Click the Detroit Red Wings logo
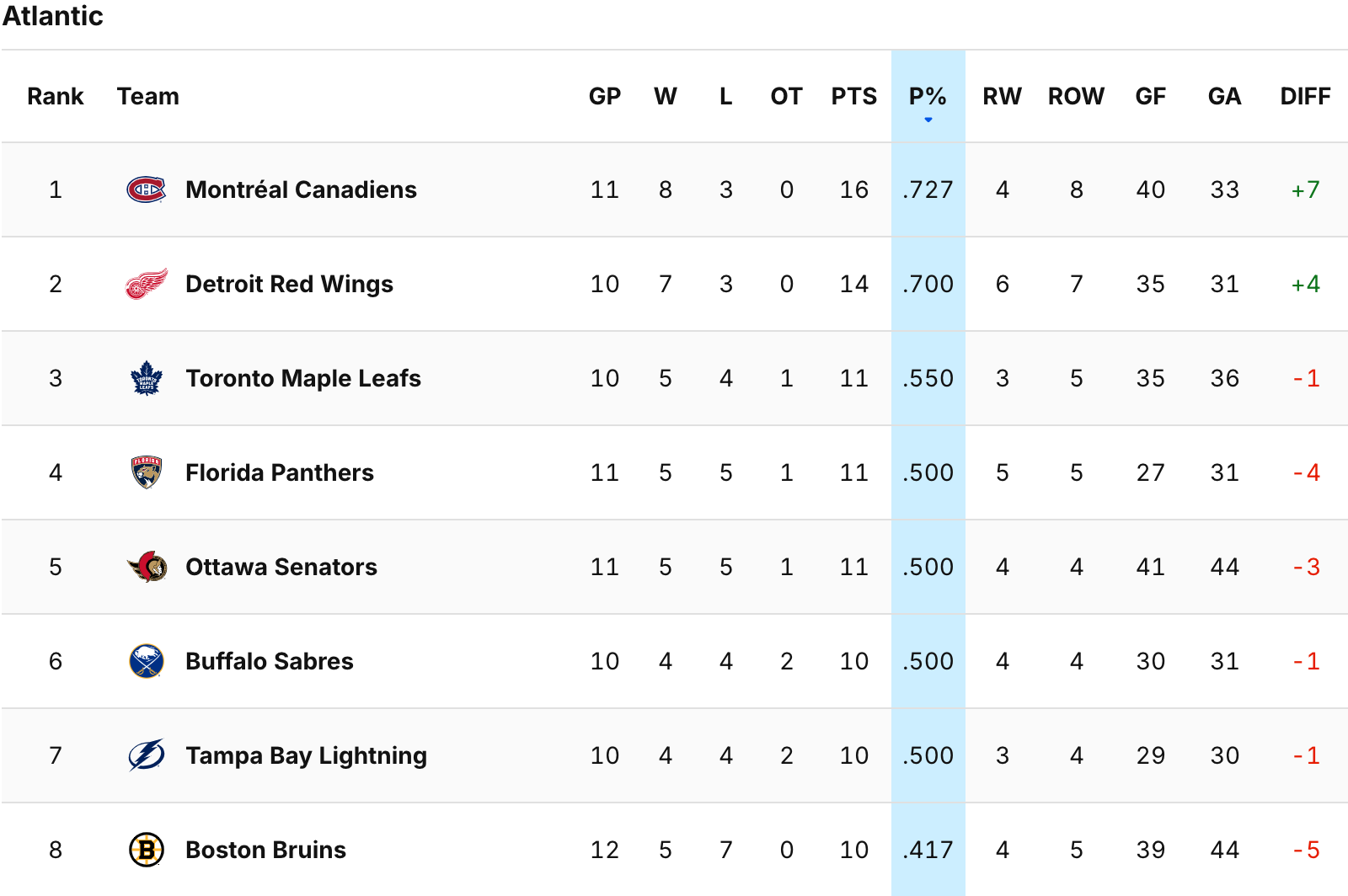Image resolution: width=1348 pixels, height=896 pixels. coord(147,285)
